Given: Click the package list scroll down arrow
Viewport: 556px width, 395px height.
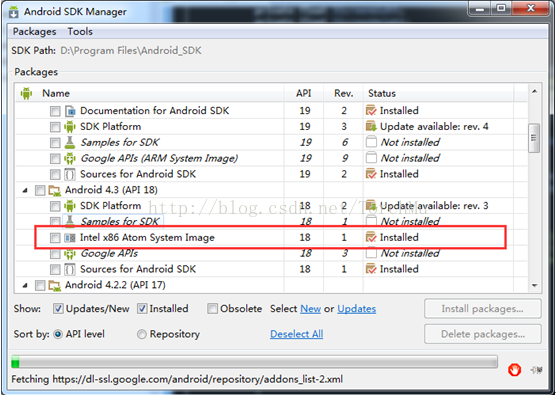Looking at the screenshot, I should (534, 285).
